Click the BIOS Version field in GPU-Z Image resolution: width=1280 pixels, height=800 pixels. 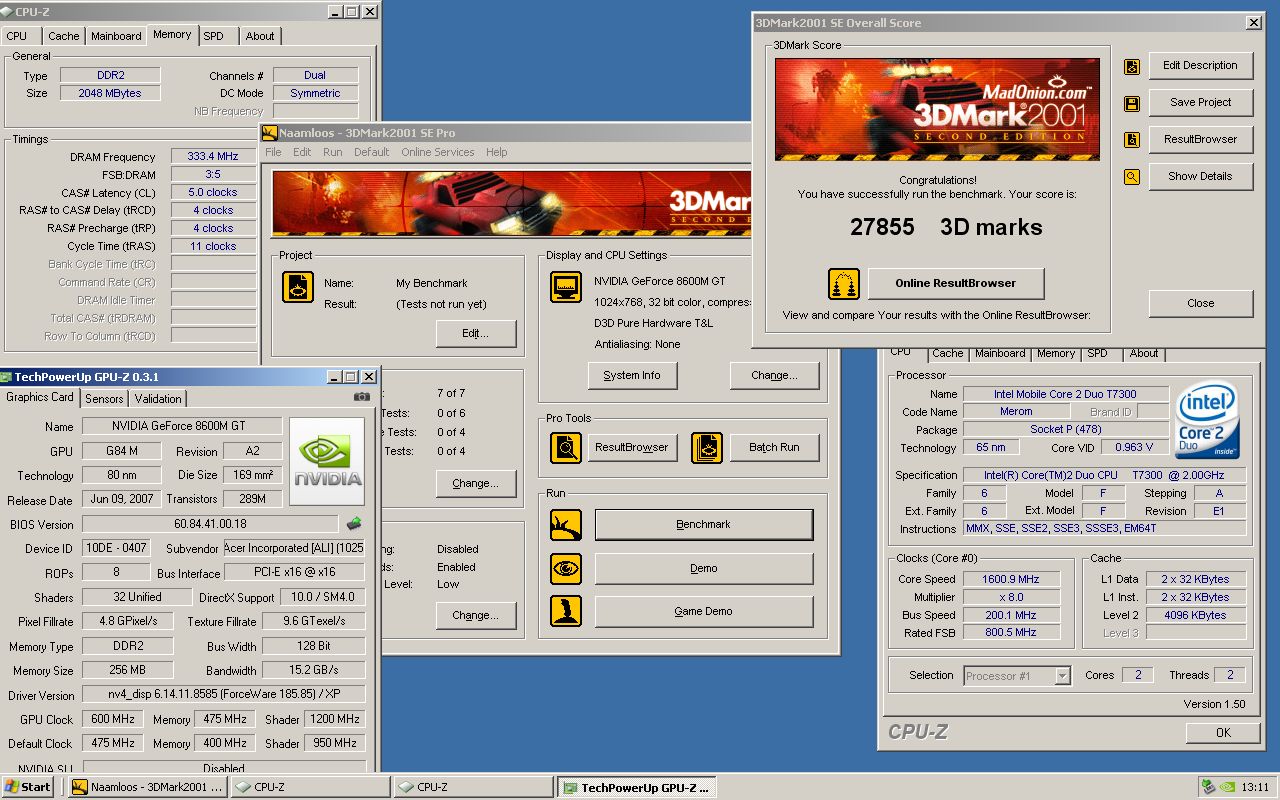(x=210, y=524)
